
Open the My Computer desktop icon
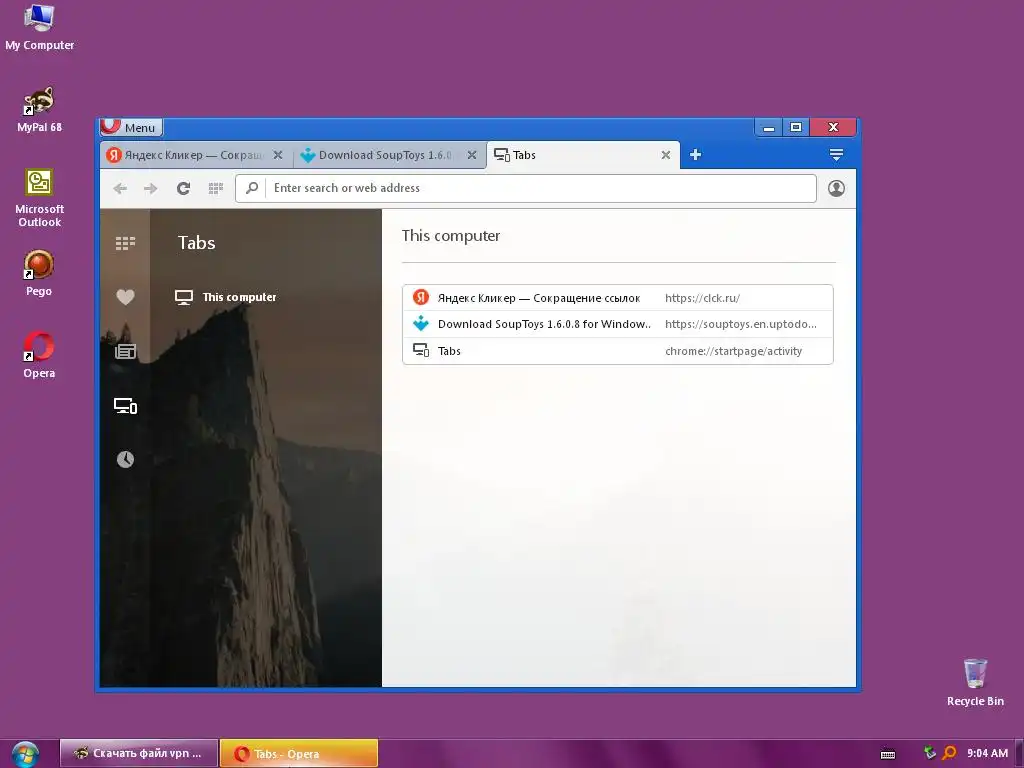39,27
